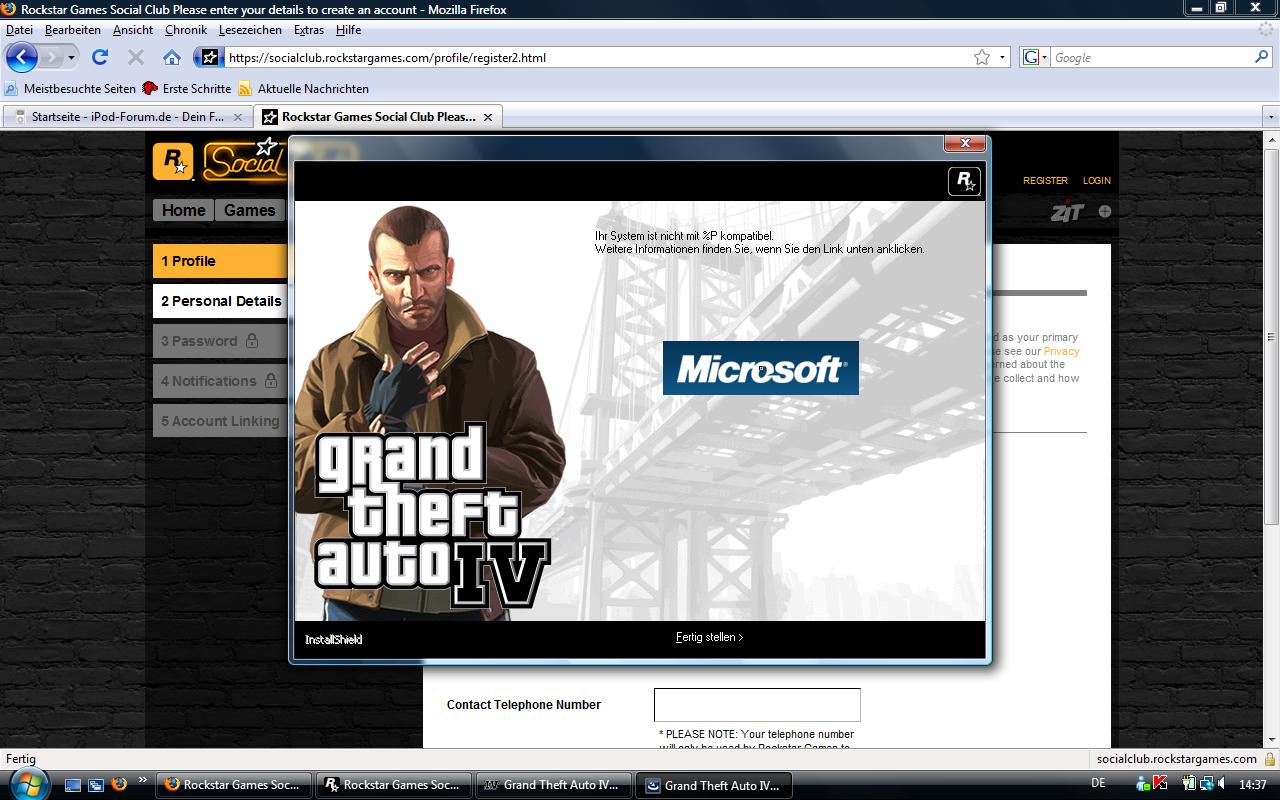Click Fertig stellen in the installer
Viewport: 1280px width, 800px height.
[x=709, y=637]
